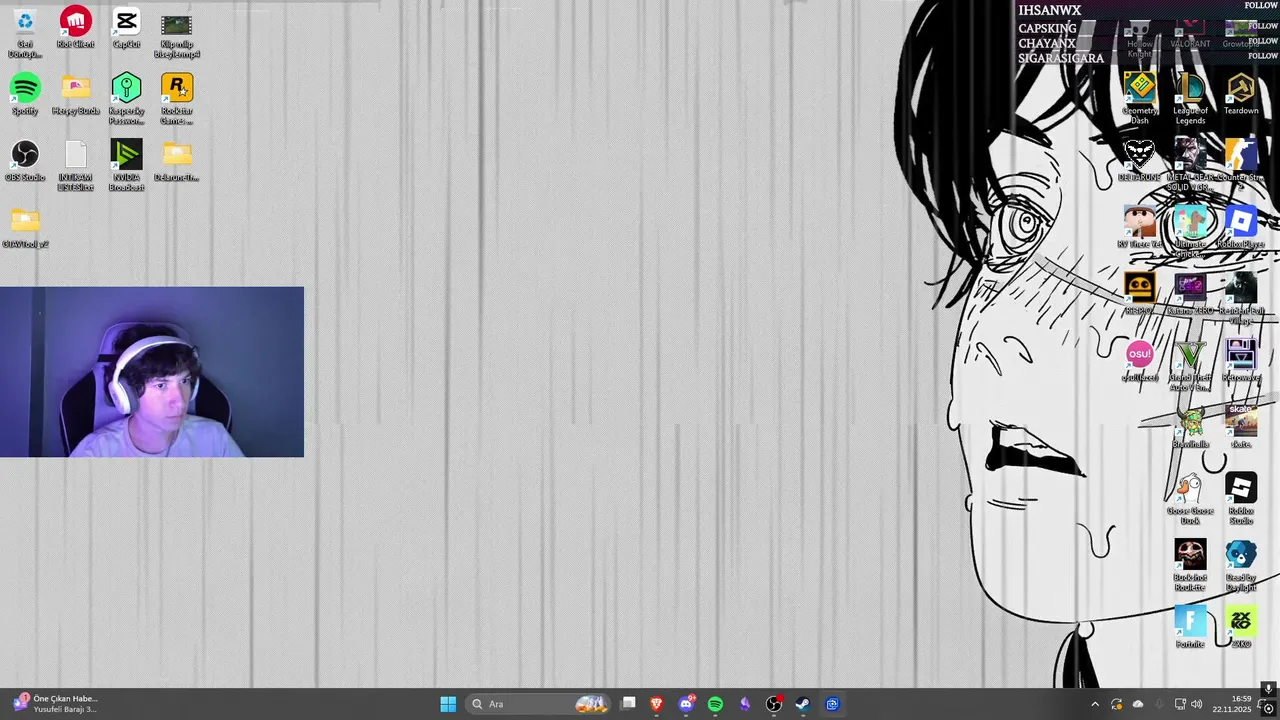This screenshot has height=720, width=1280.
Task: Open the purple crystal app in taskbar
Action: tap(744, 704)
